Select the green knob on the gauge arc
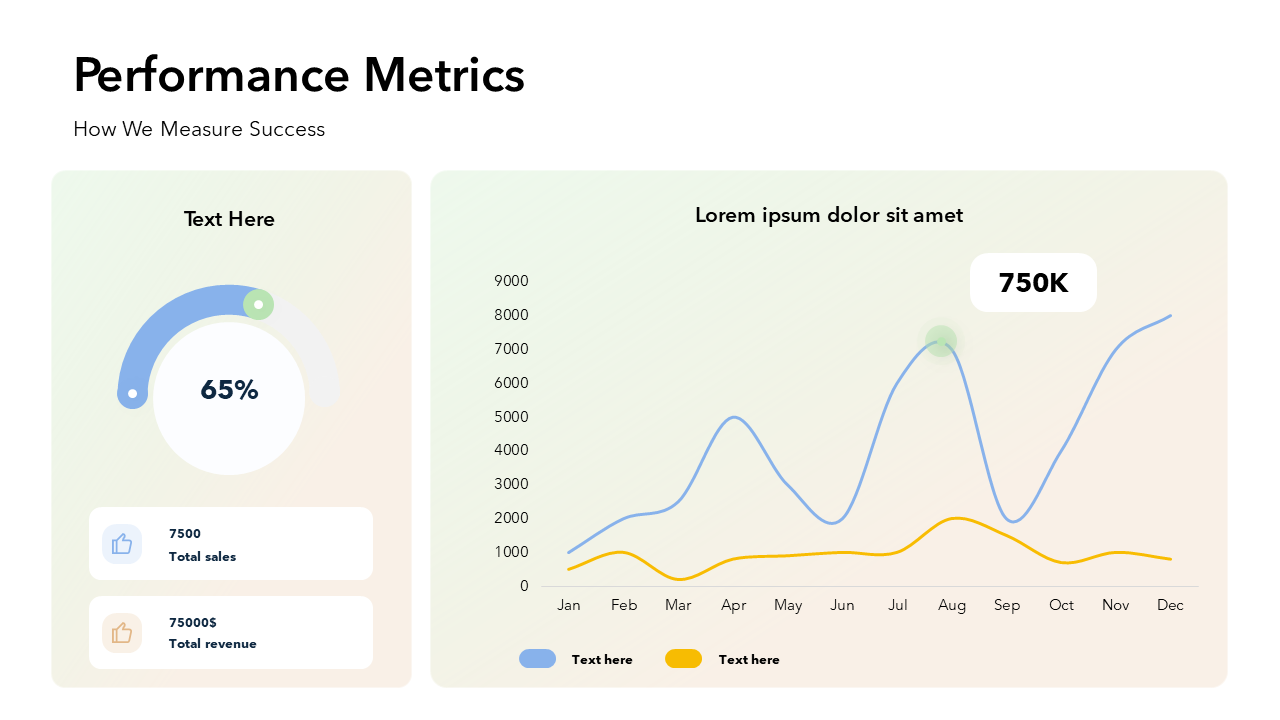 (258, 304)
